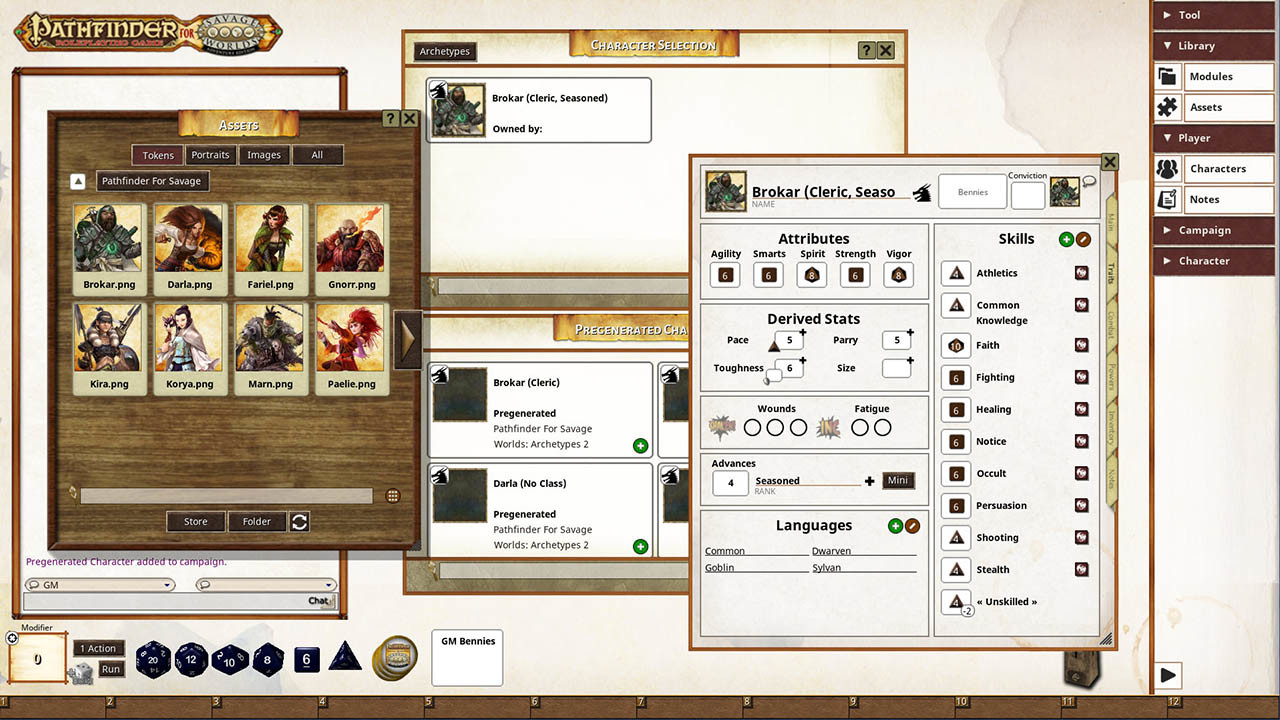Mark the first Wound circle

pos(752,427)
